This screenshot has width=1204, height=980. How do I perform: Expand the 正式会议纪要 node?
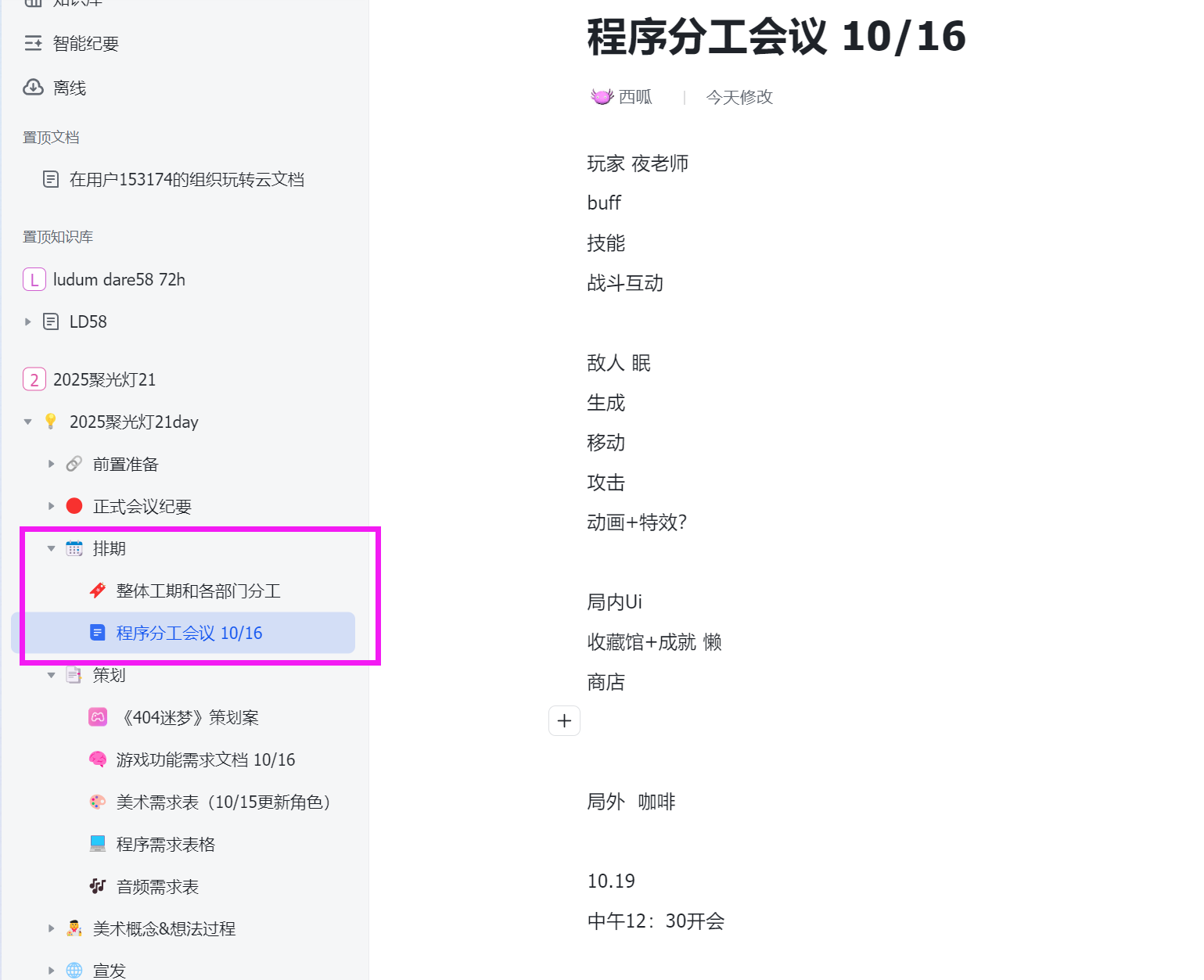coord(52,507)
